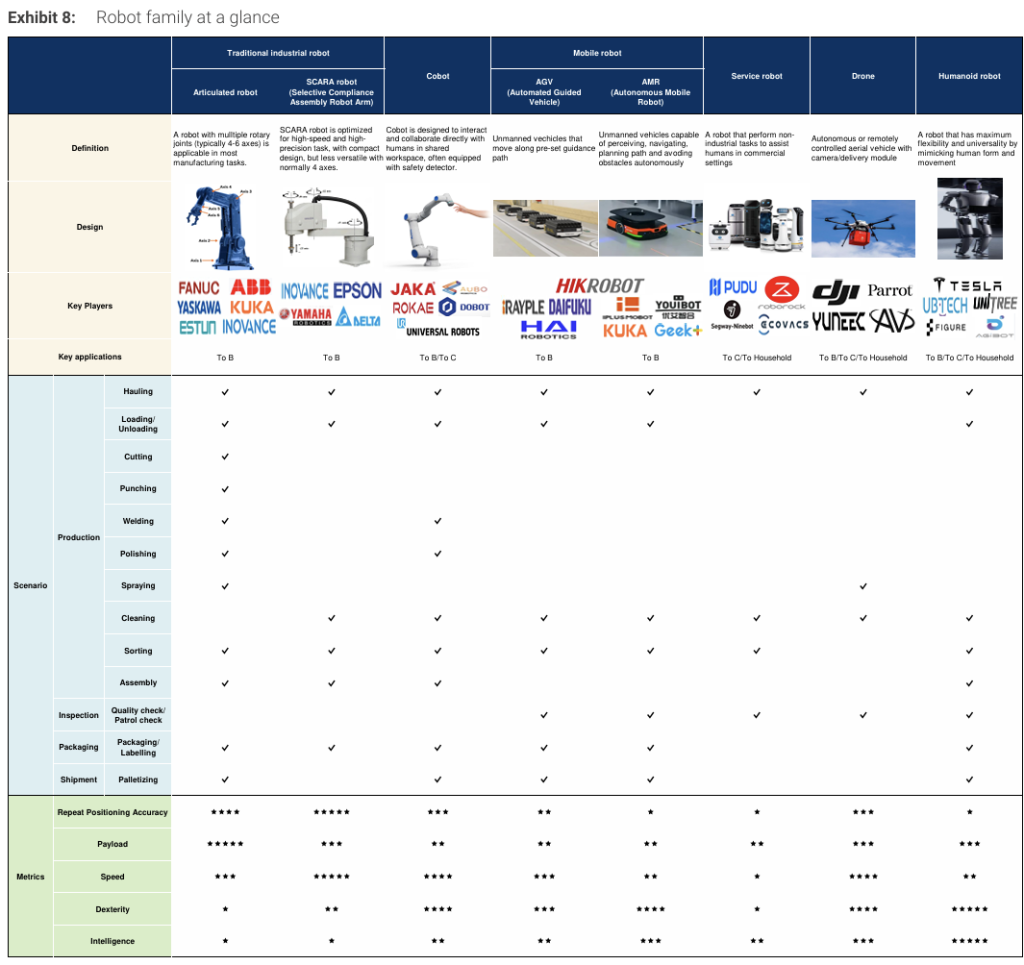This screenshot has height=965, width=1024.
Task: Click the ECOVACS logo
Action: coord(784,324)
